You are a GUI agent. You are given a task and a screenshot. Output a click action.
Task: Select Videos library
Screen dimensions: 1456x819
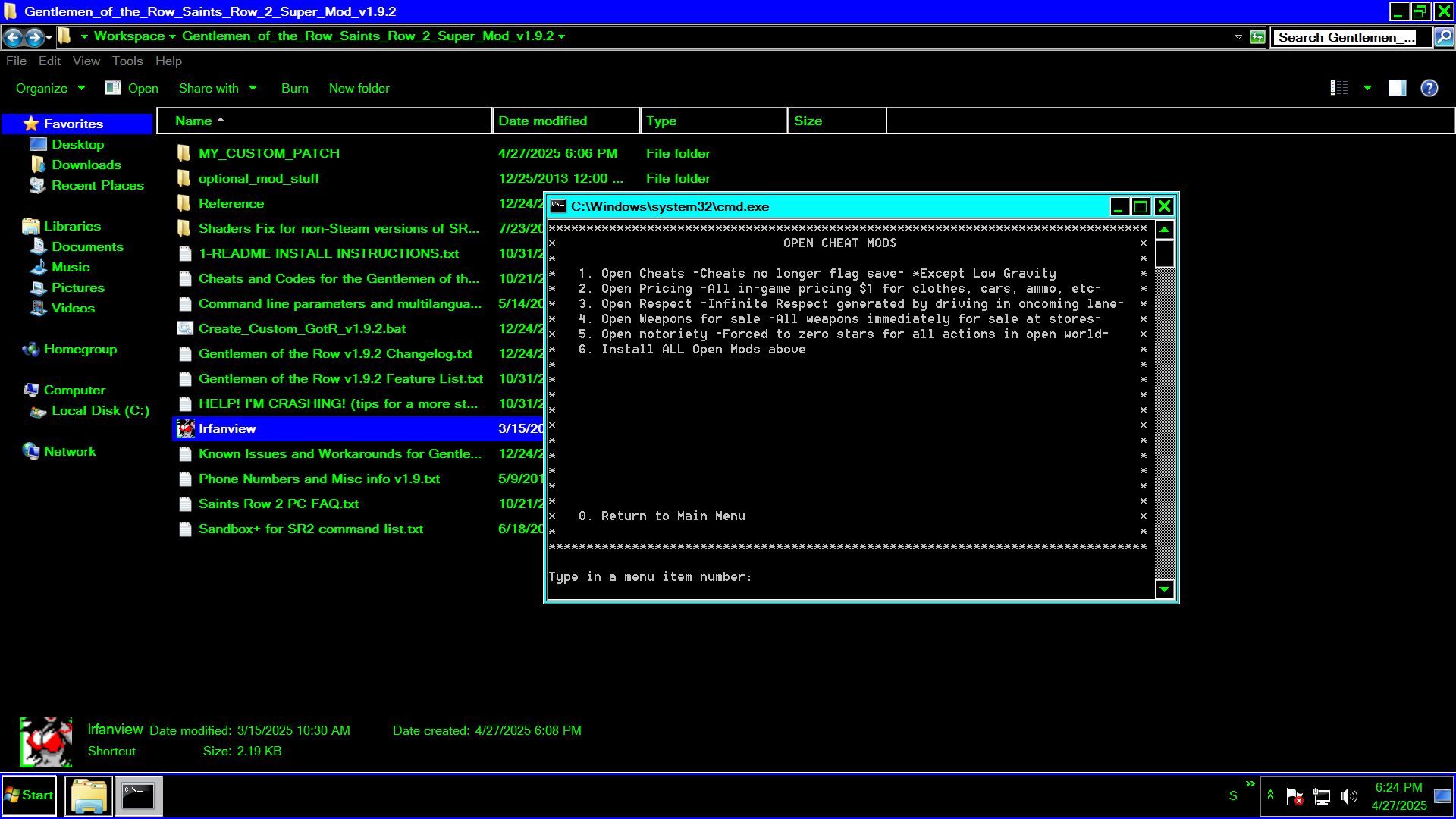73,308
